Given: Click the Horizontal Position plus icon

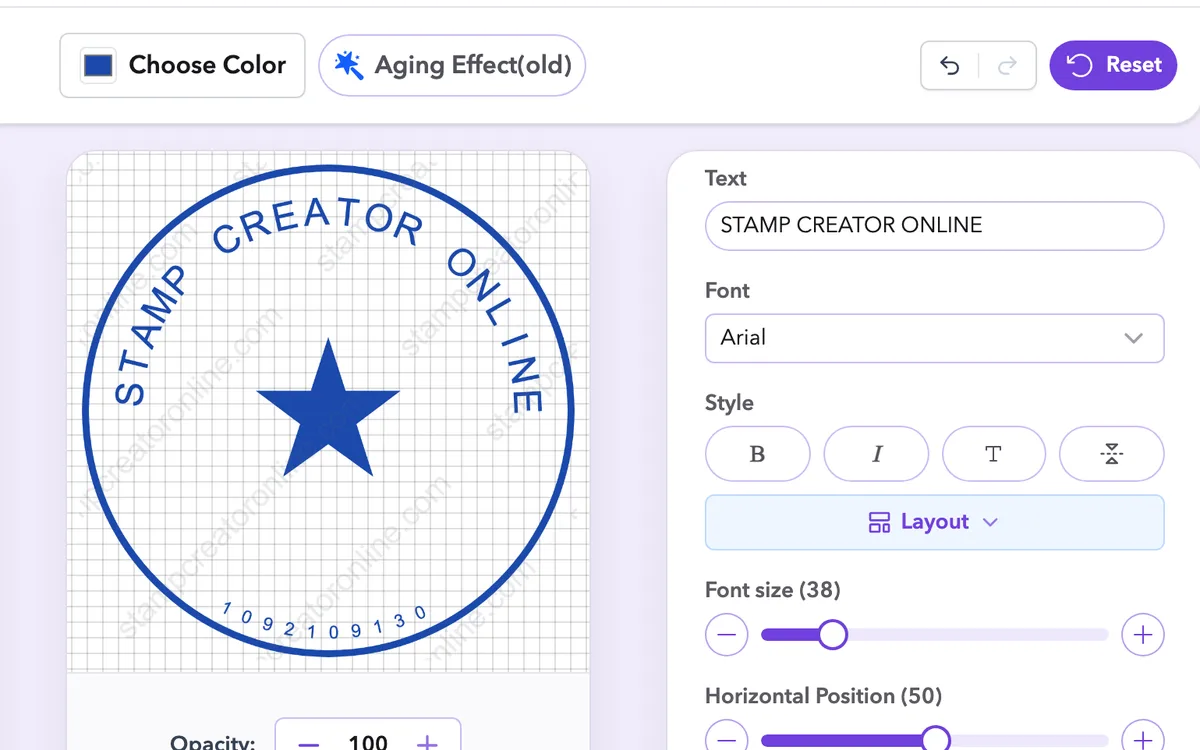Looking at the screenshot, I should 1143,738.
